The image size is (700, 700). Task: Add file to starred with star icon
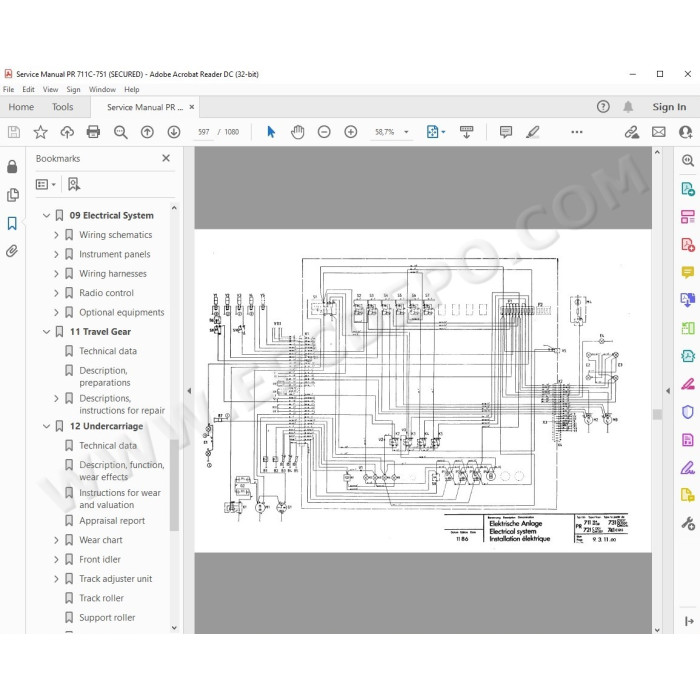40,132
